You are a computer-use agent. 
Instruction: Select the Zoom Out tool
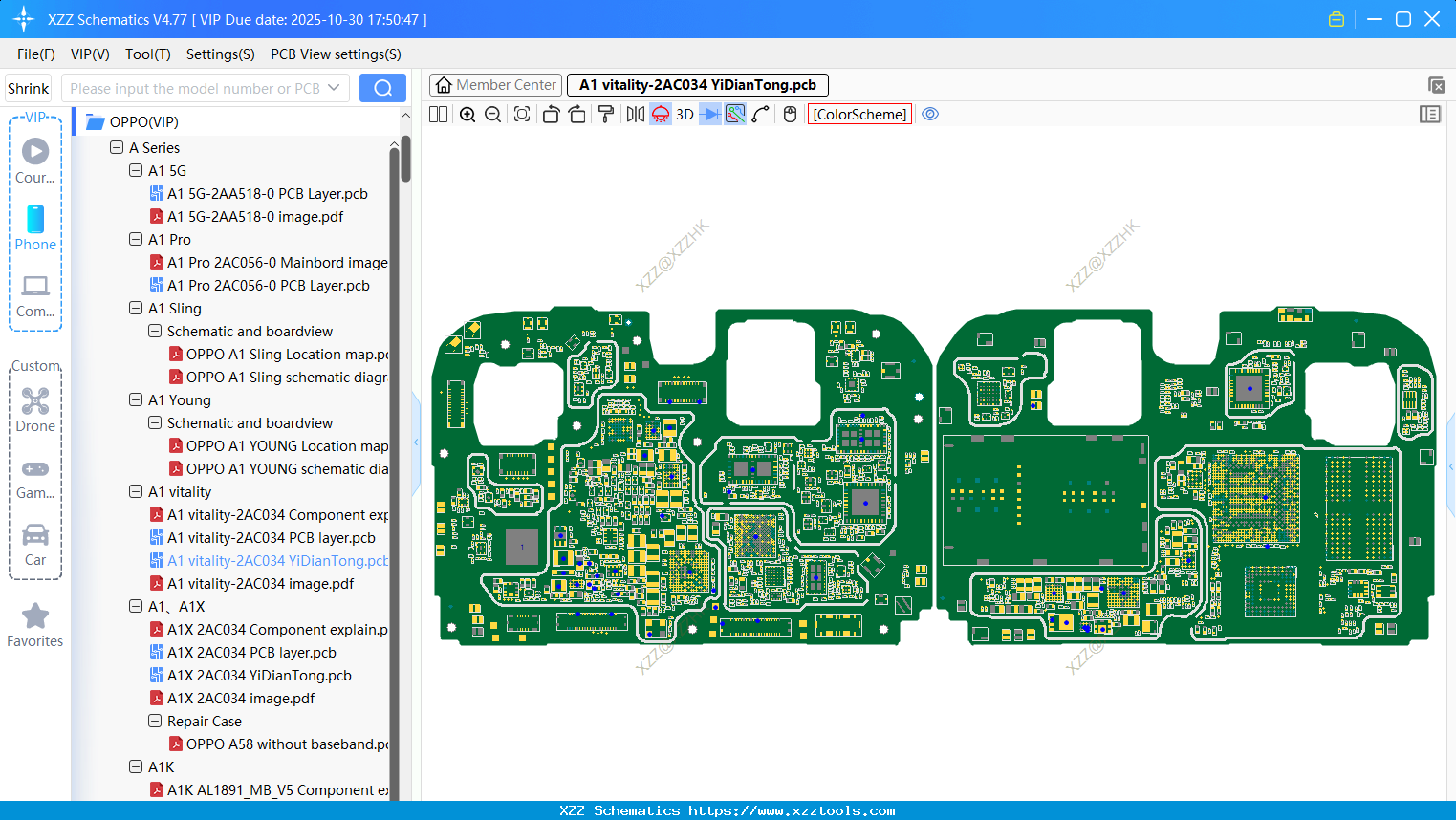tap(492, 114)
